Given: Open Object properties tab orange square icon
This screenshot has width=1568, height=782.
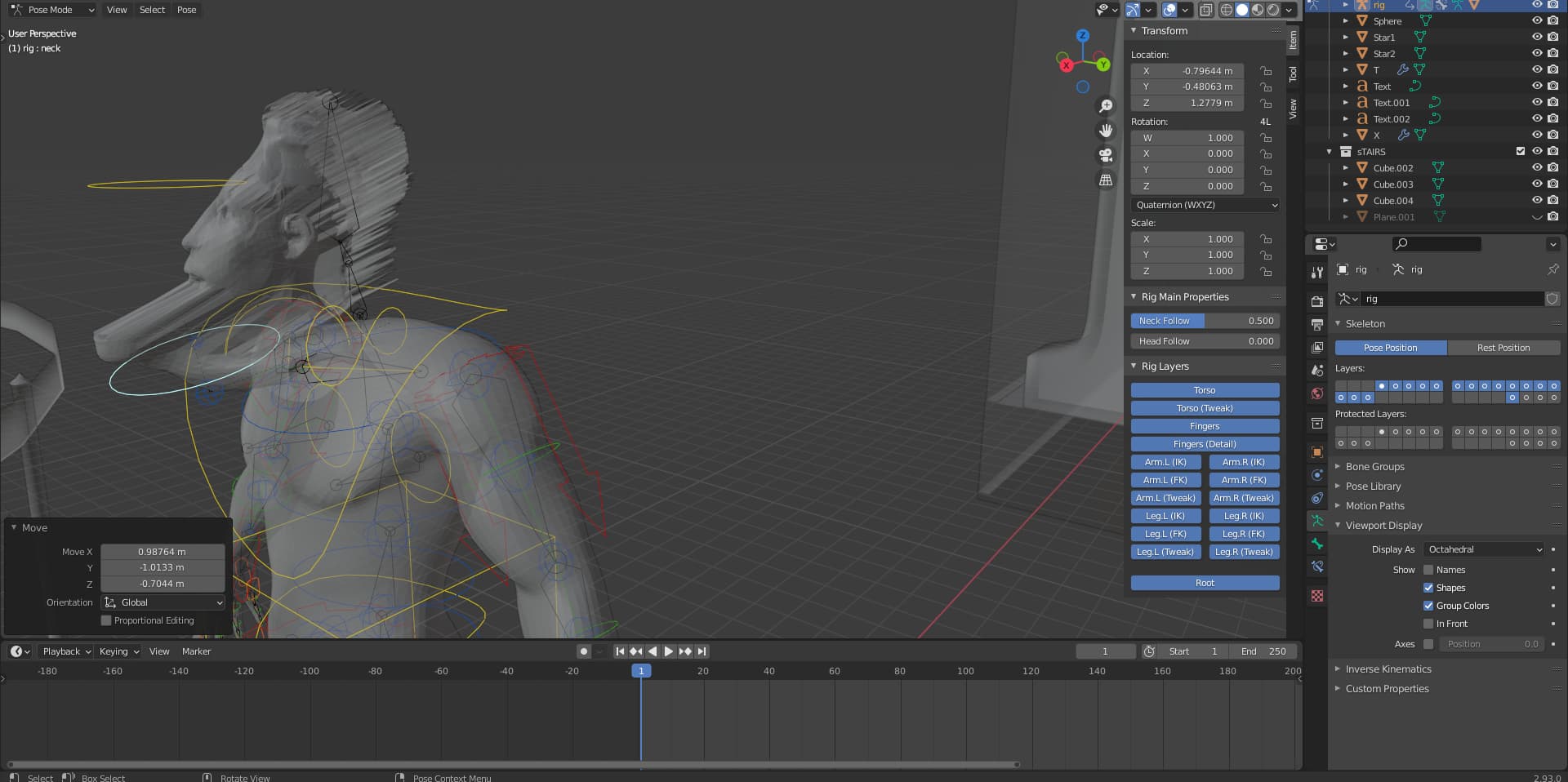Looking at the screenshot, I should (1316, 452).
